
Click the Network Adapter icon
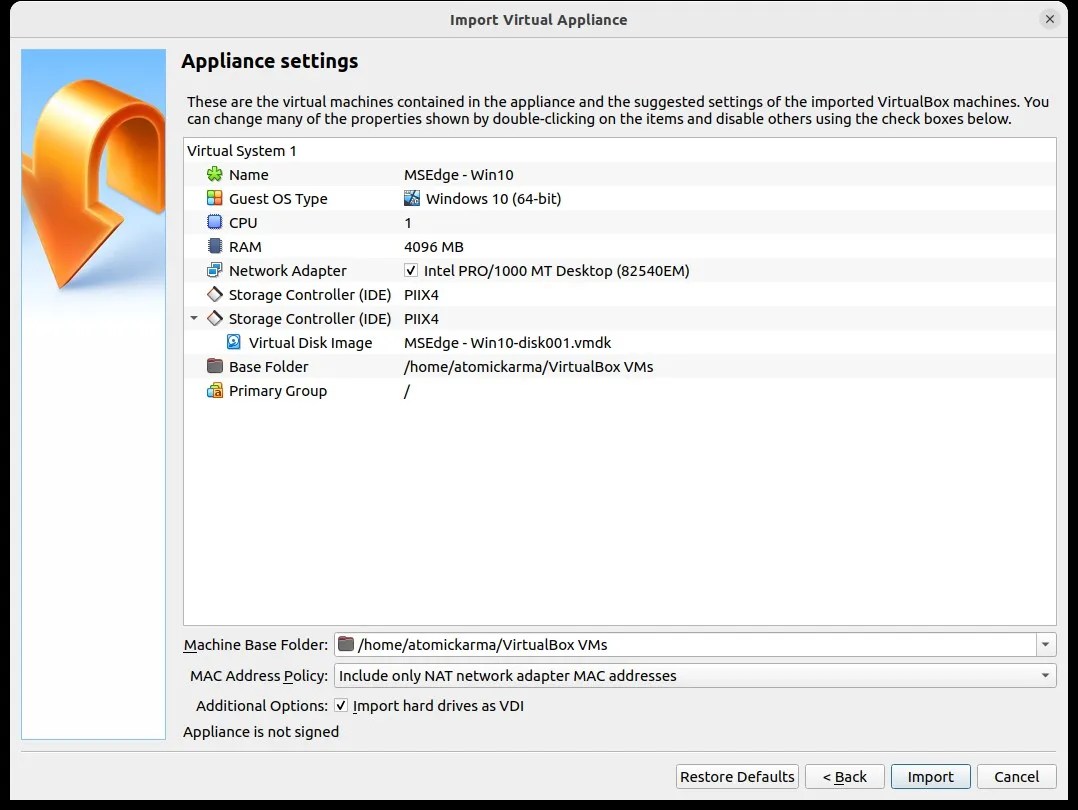pyautogui.click(x=215, y=270)
